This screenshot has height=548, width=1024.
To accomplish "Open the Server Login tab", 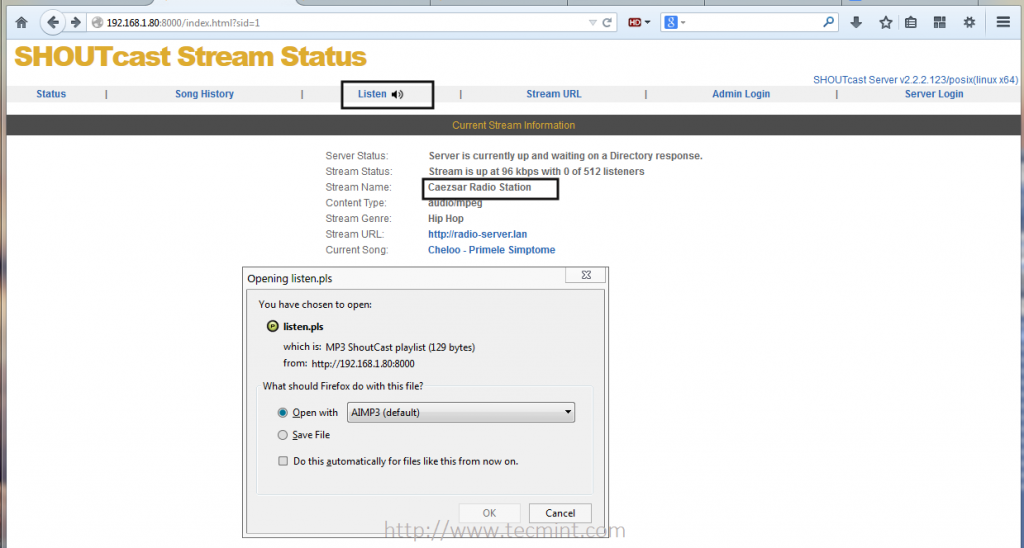I will pyautogui.click(x=934, y=94).
